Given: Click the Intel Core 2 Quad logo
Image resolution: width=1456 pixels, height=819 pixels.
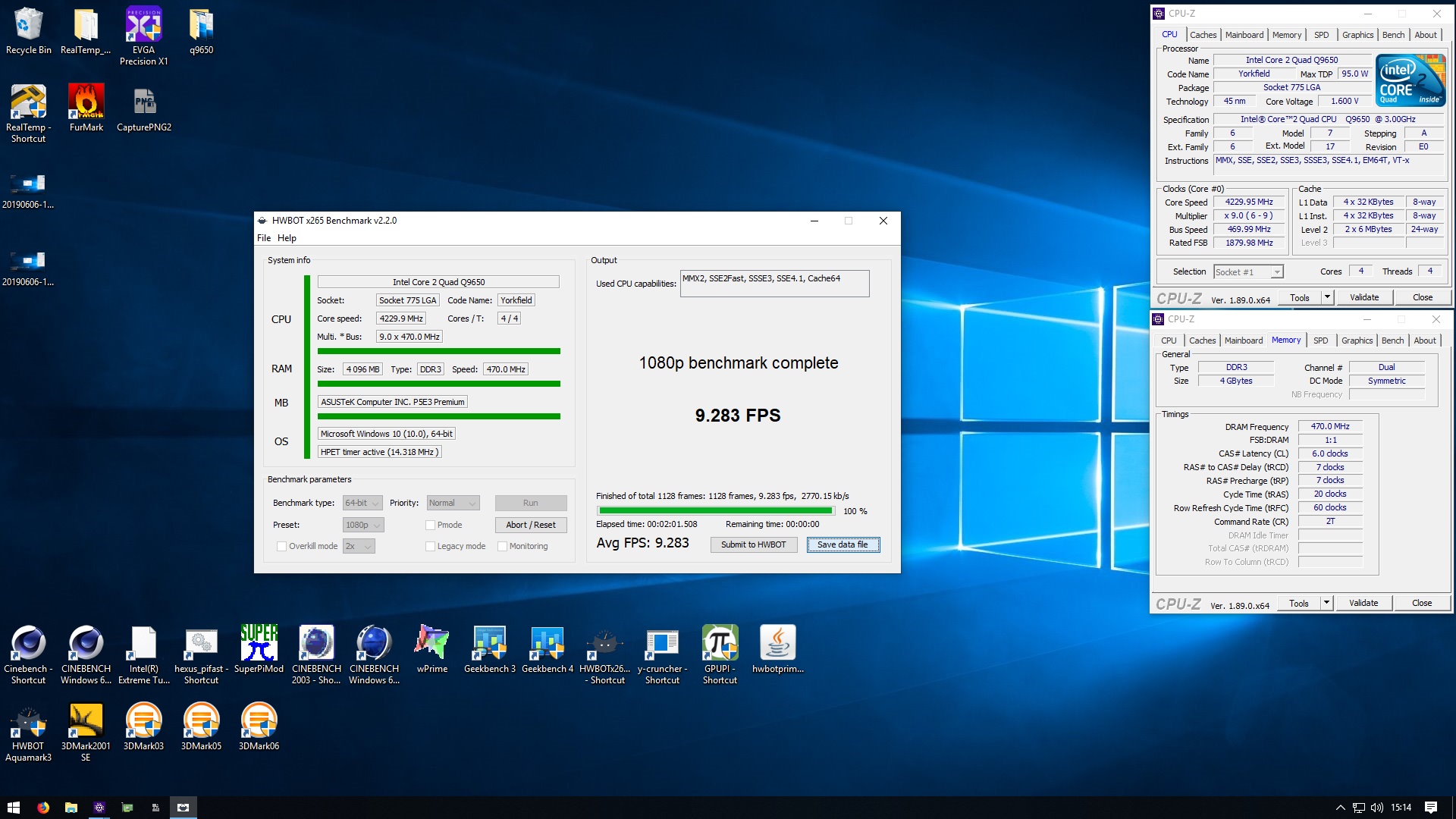Looking at the screenshot, I should [x=1410, y=80].
